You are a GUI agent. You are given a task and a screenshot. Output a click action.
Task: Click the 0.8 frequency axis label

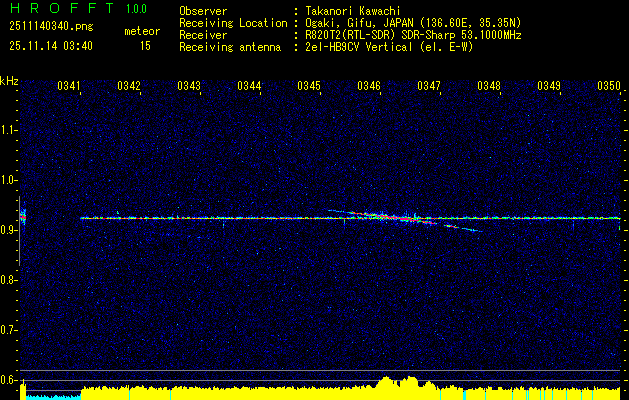pos(8,280)
